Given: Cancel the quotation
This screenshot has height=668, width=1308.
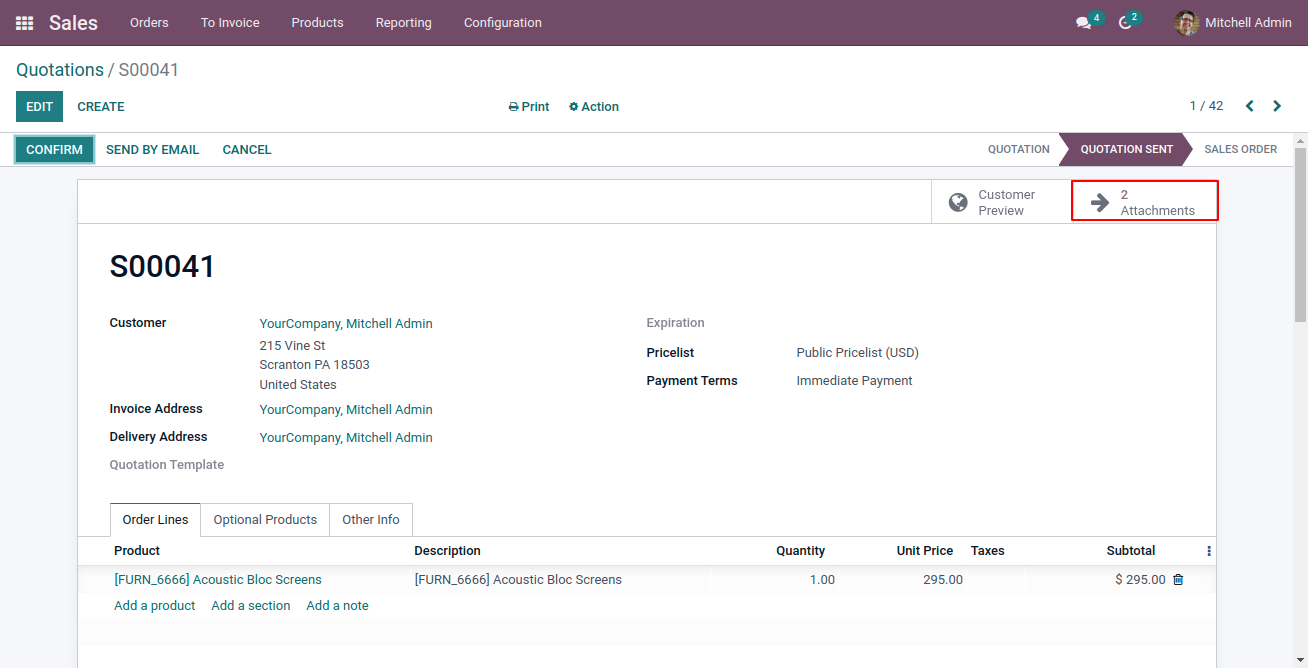Looking at the screenshot, I should tap(247, 150).
